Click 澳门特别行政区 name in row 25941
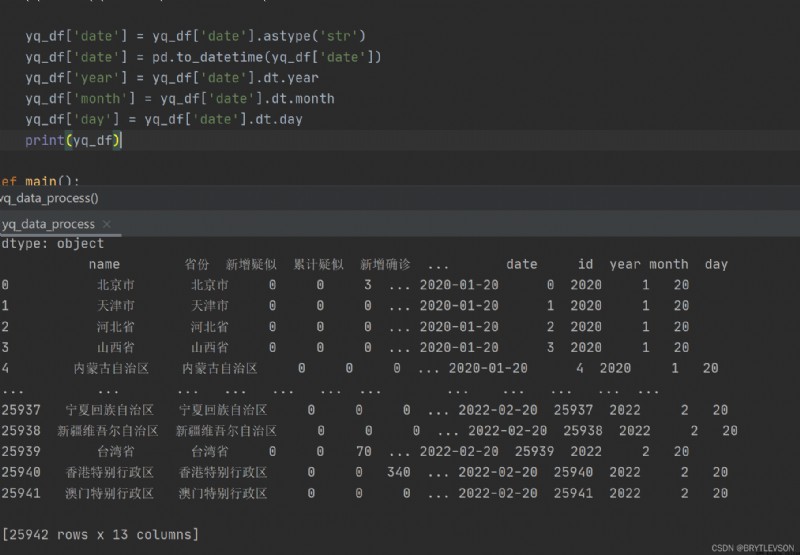The width and height of the screenshot is (800, 555). click(110, 493)
